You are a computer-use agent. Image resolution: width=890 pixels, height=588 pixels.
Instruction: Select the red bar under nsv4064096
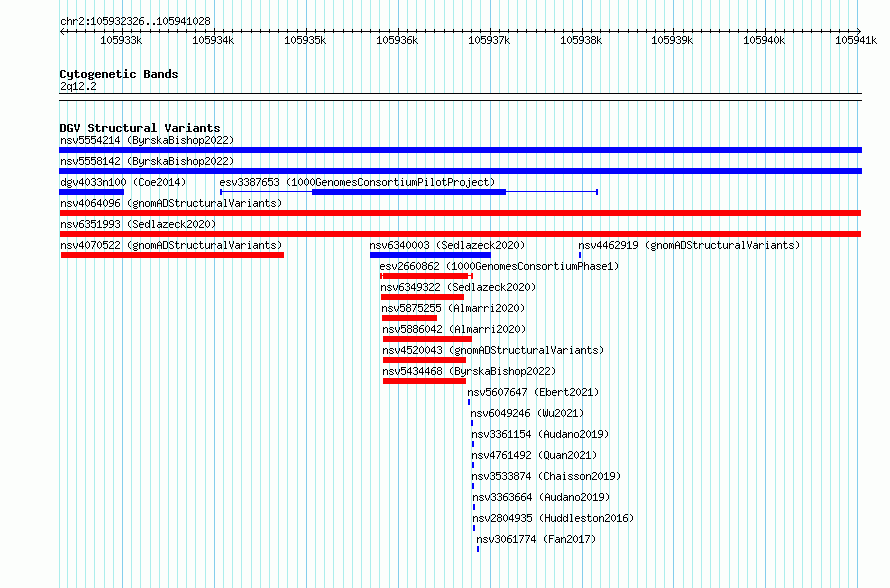pos(460,213)
